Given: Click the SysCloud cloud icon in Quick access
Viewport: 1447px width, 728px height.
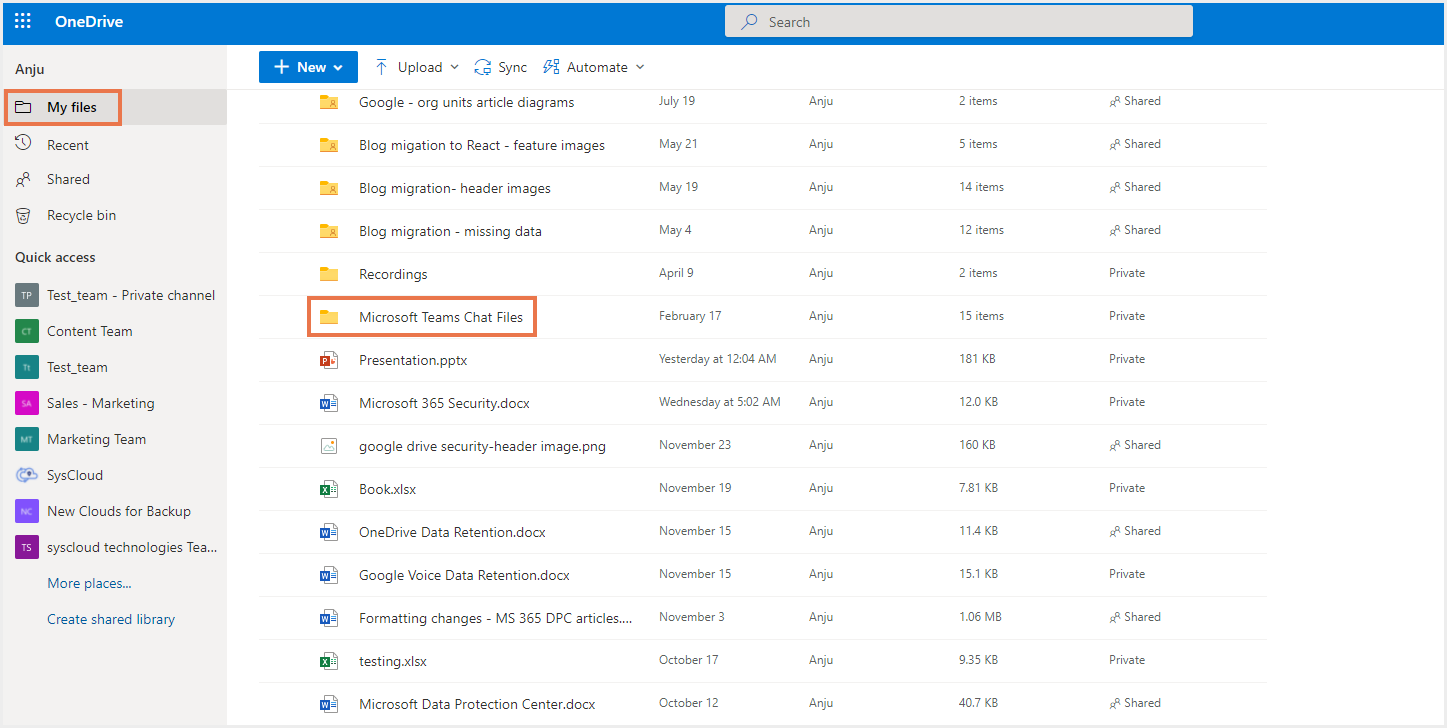Looking at the screenshot, I should click(27, 475).
